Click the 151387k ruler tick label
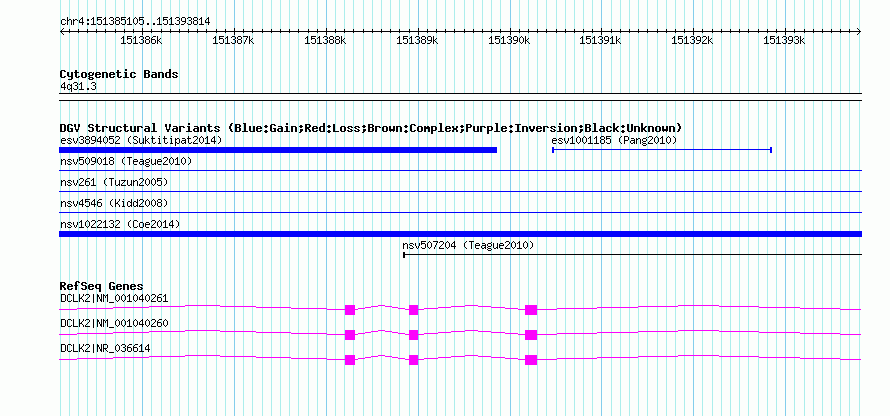 (x=233, y=41)
